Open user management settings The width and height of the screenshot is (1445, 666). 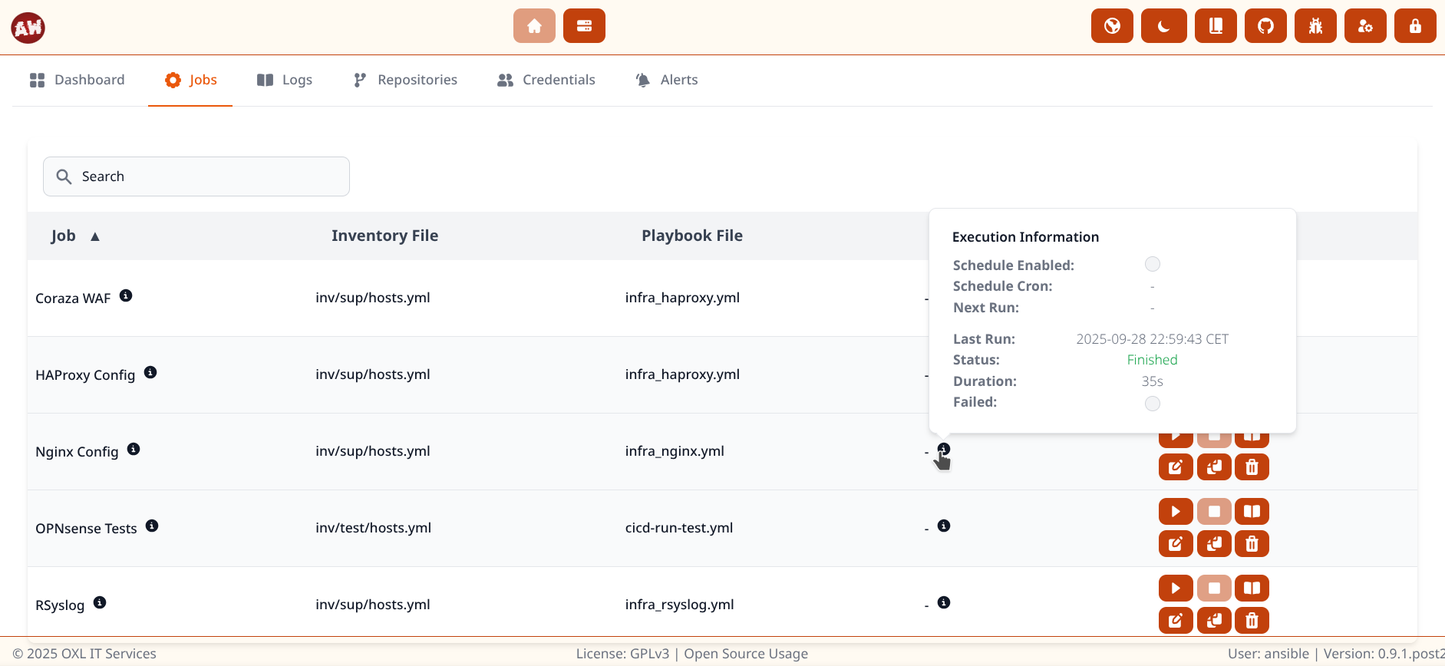pyautogui.click(x=1365, y=25)
